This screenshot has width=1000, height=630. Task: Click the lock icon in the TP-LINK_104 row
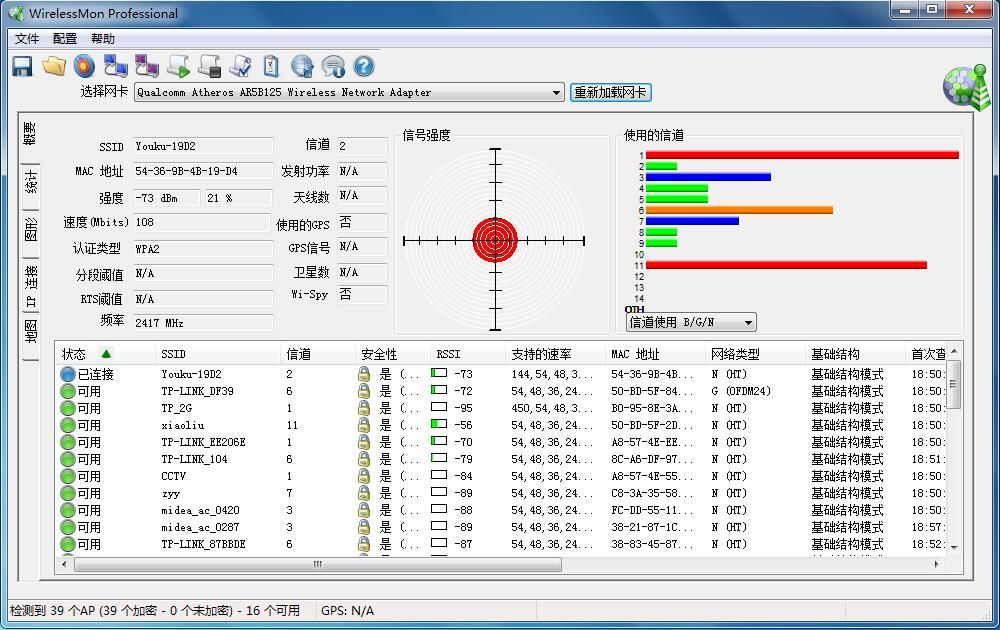click(x=364, y=459)
